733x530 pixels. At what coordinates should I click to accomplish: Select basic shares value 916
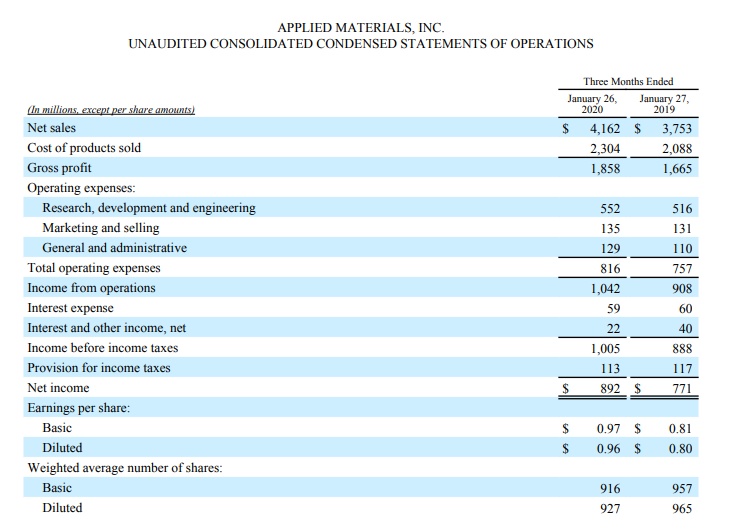pos(610,488)
